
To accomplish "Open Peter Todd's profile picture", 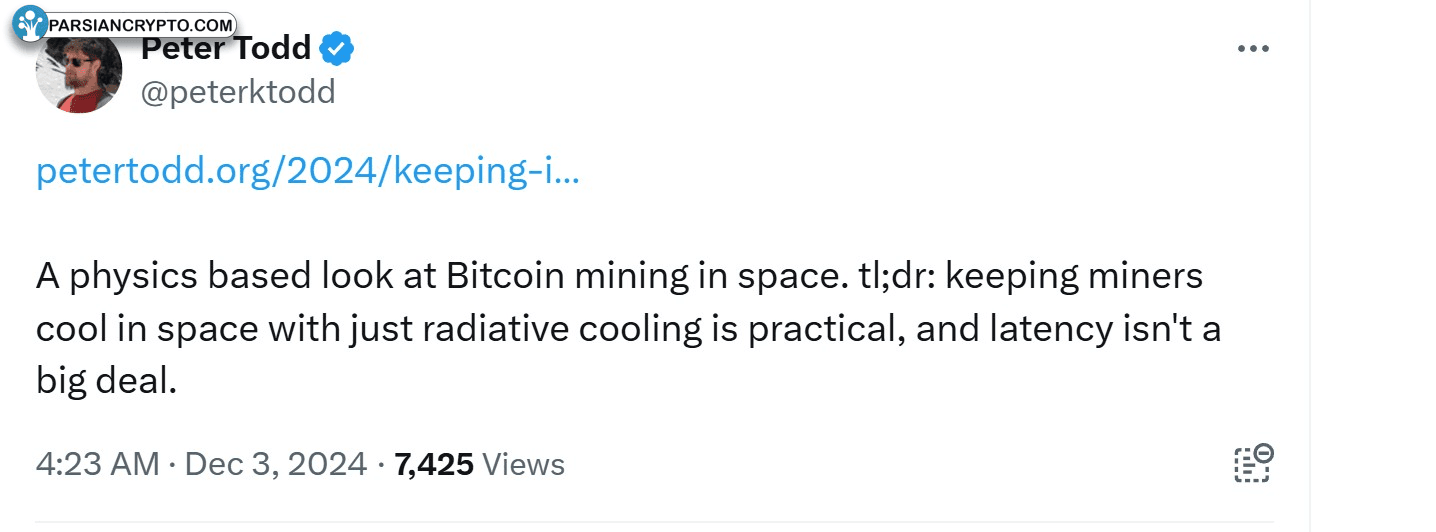I will pyautogui.click(x=79, y=72).
